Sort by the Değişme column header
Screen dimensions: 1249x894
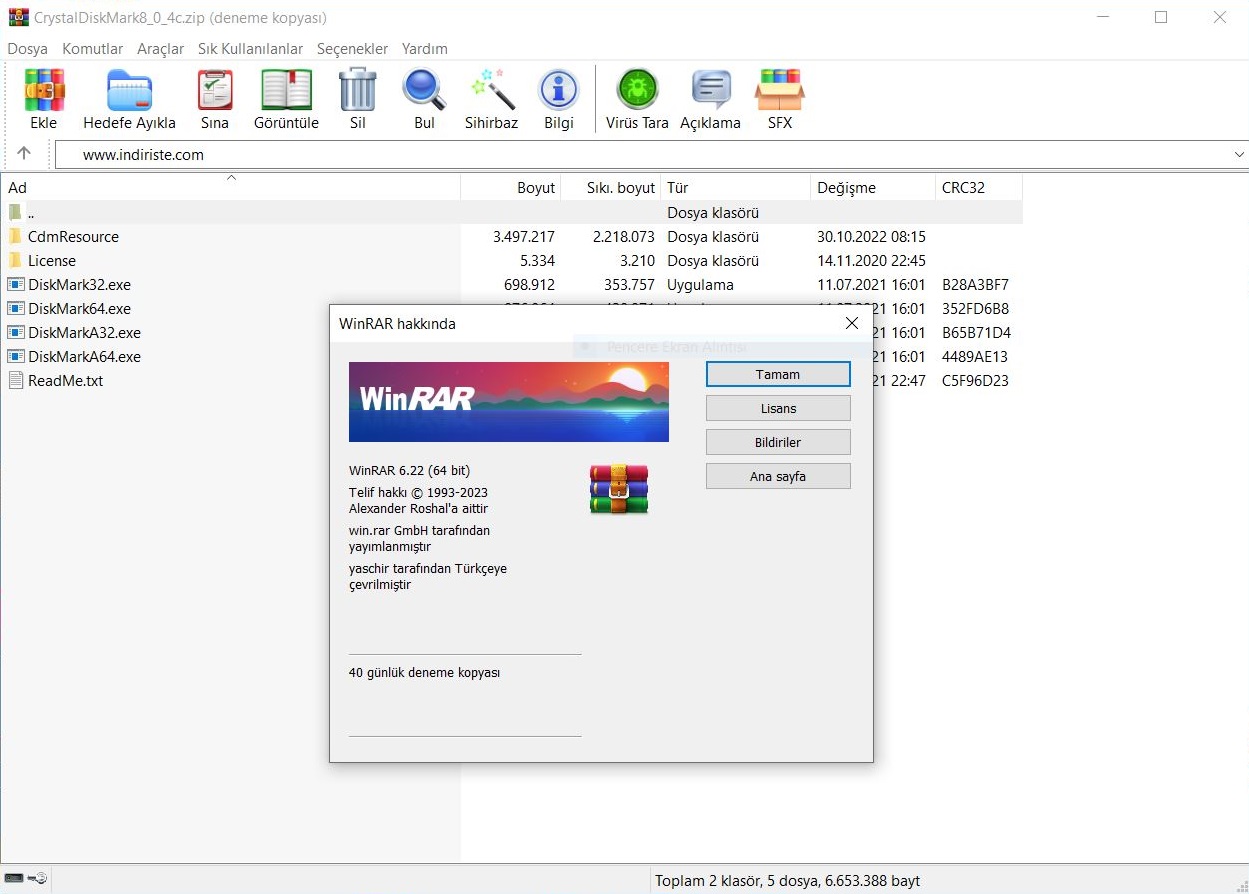click(x=873, y=187)
